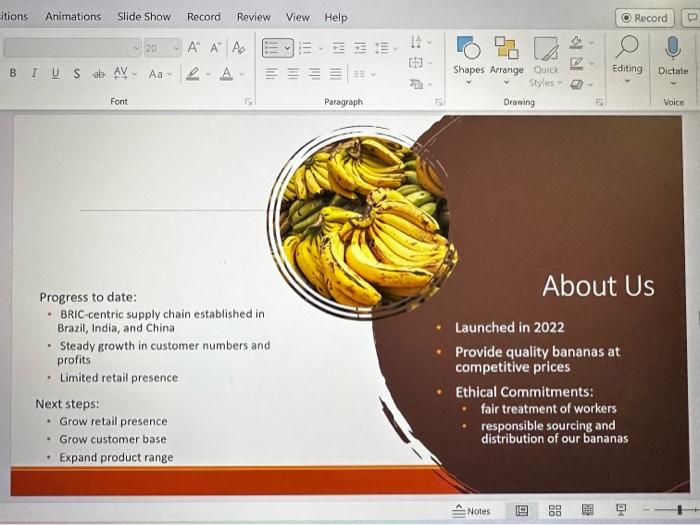This screenshot has width=700, height=525.
Task: Open Font dialog launcher
Action: (x=248, y=102)
